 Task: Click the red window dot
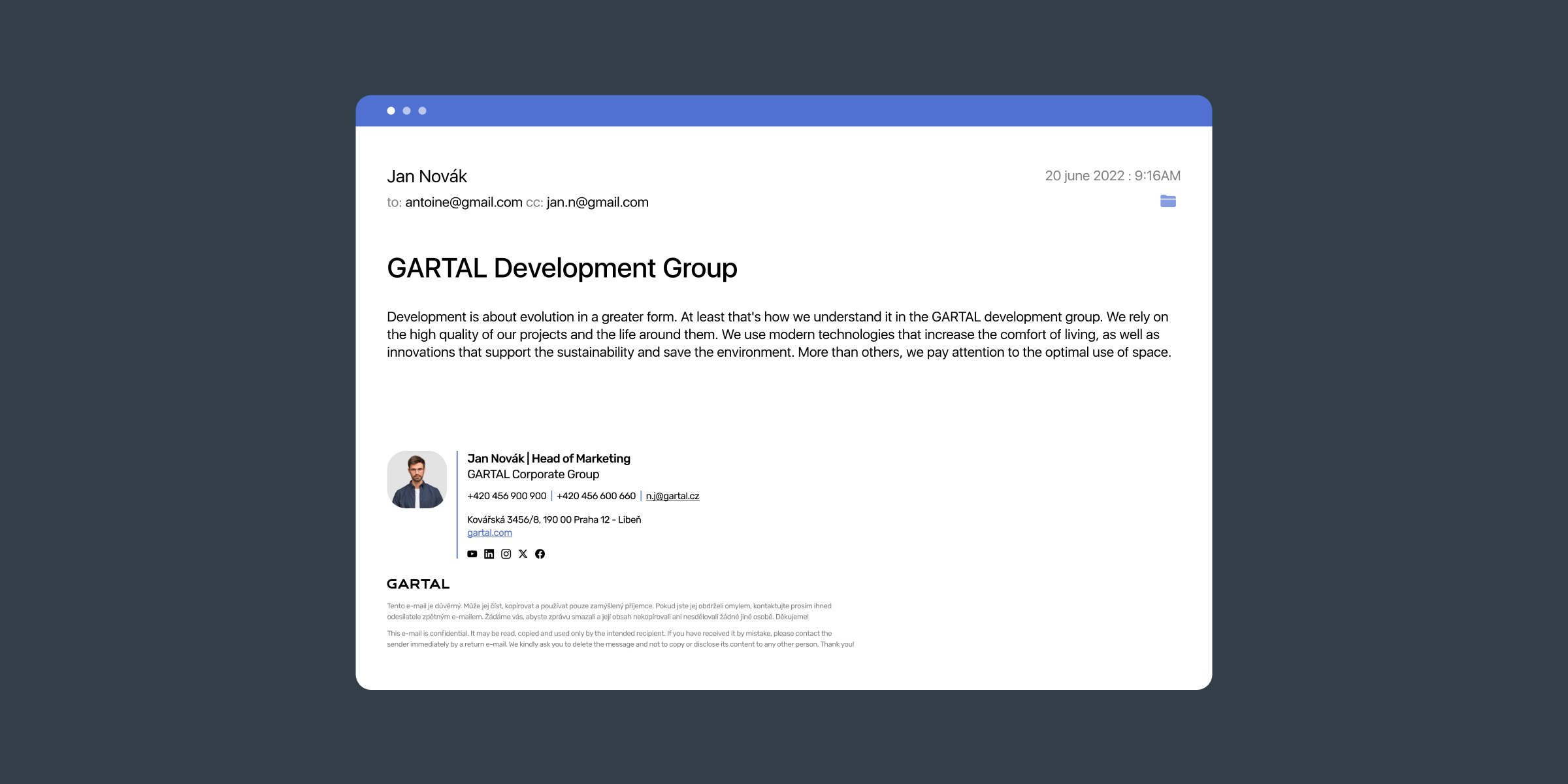coord(392,110)
